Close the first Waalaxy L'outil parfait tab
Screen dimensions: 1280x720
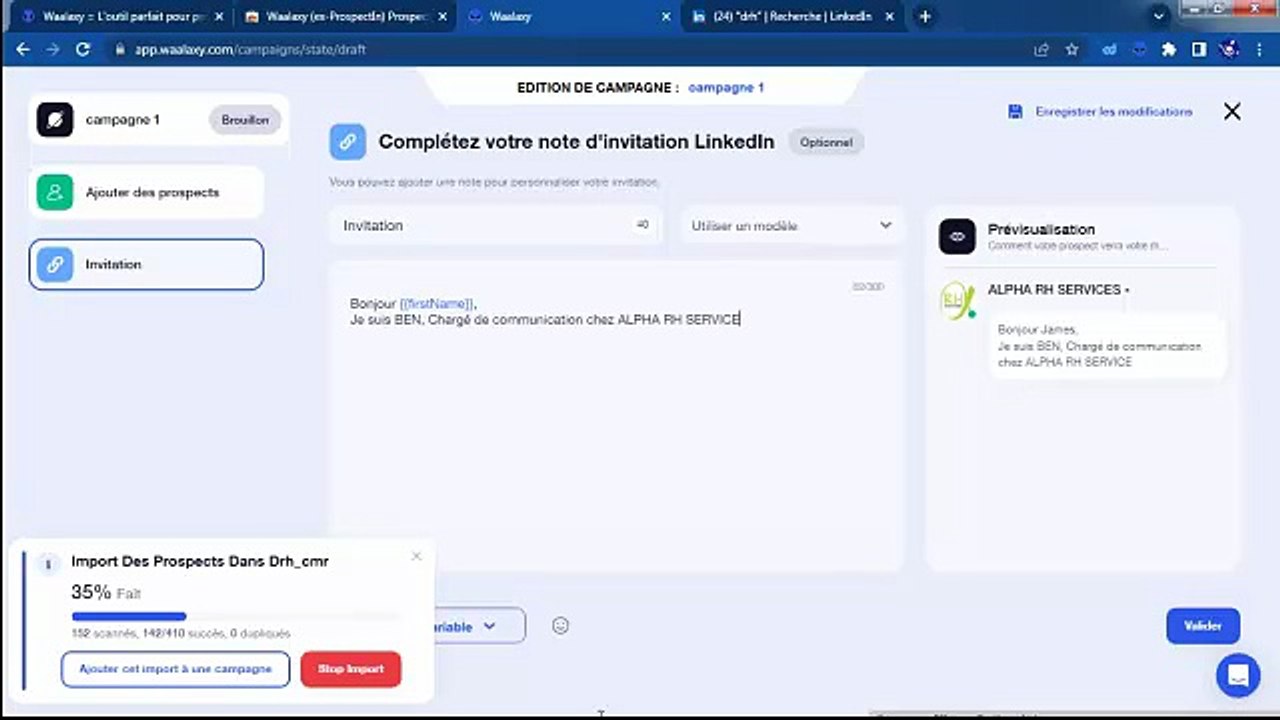click(x=219, y=17)
